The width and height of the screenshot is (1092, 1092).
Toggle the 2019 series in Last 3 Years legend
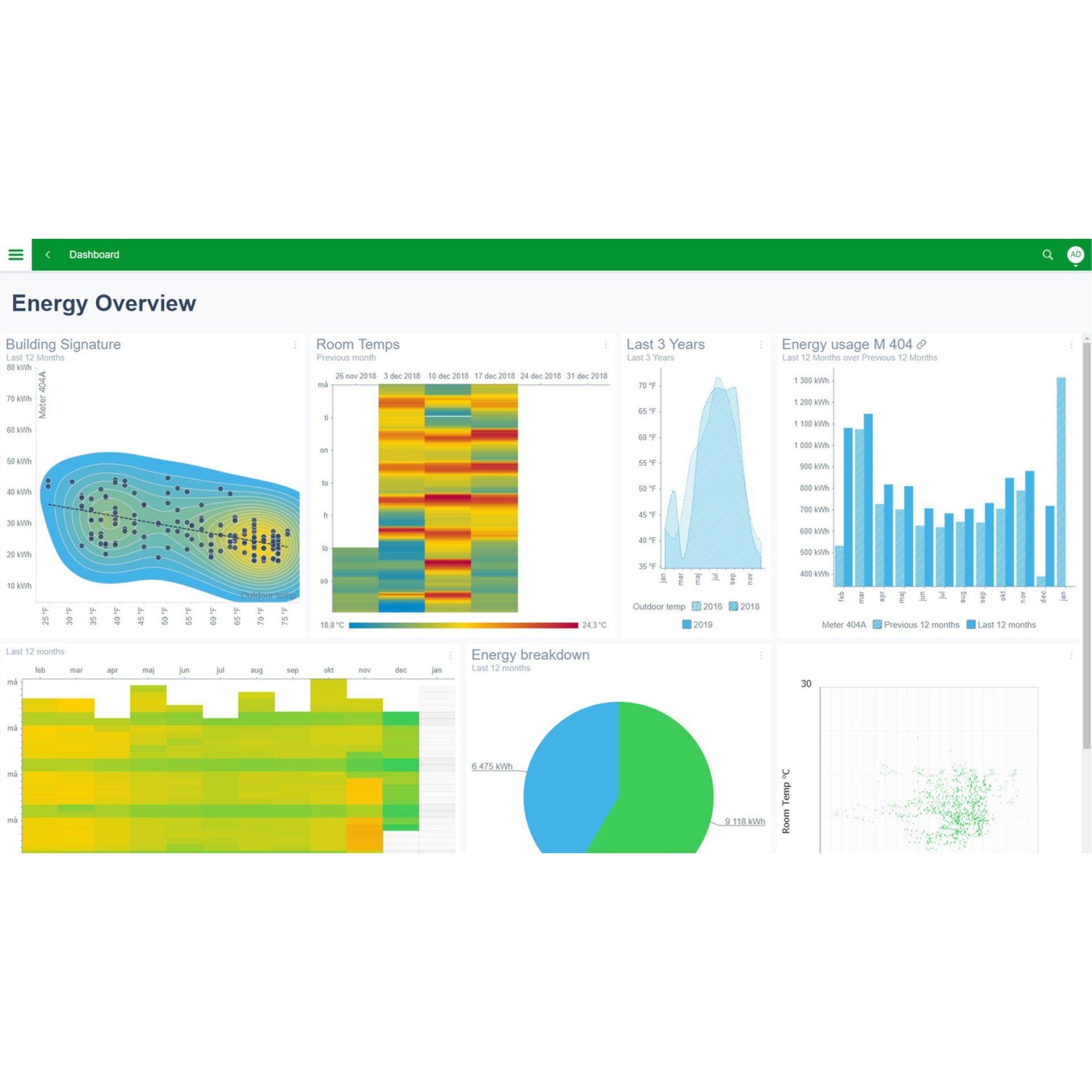click(x=698, y=624)
